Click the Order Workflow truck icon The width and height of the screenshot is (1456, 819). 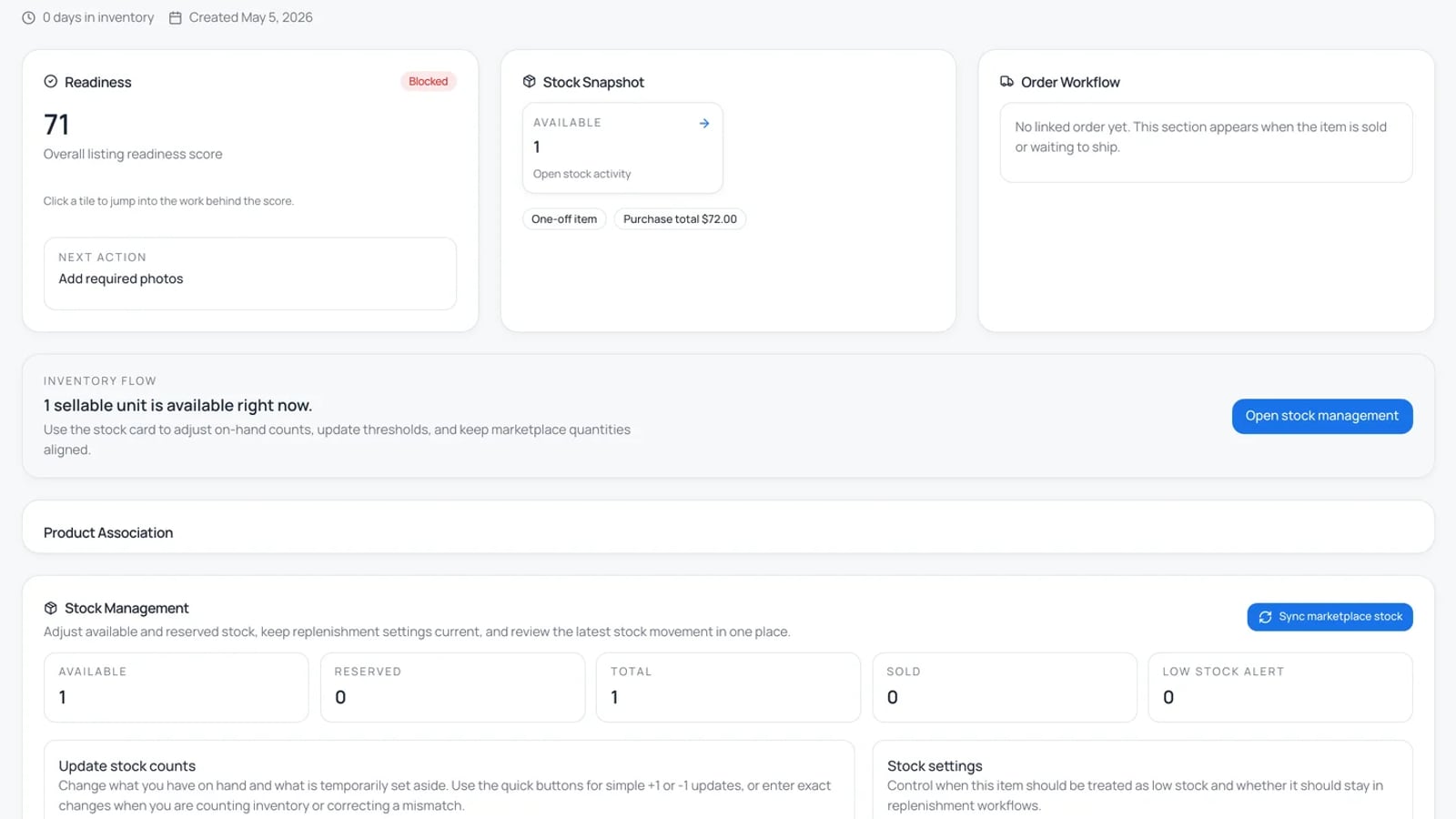point(1007,82)
